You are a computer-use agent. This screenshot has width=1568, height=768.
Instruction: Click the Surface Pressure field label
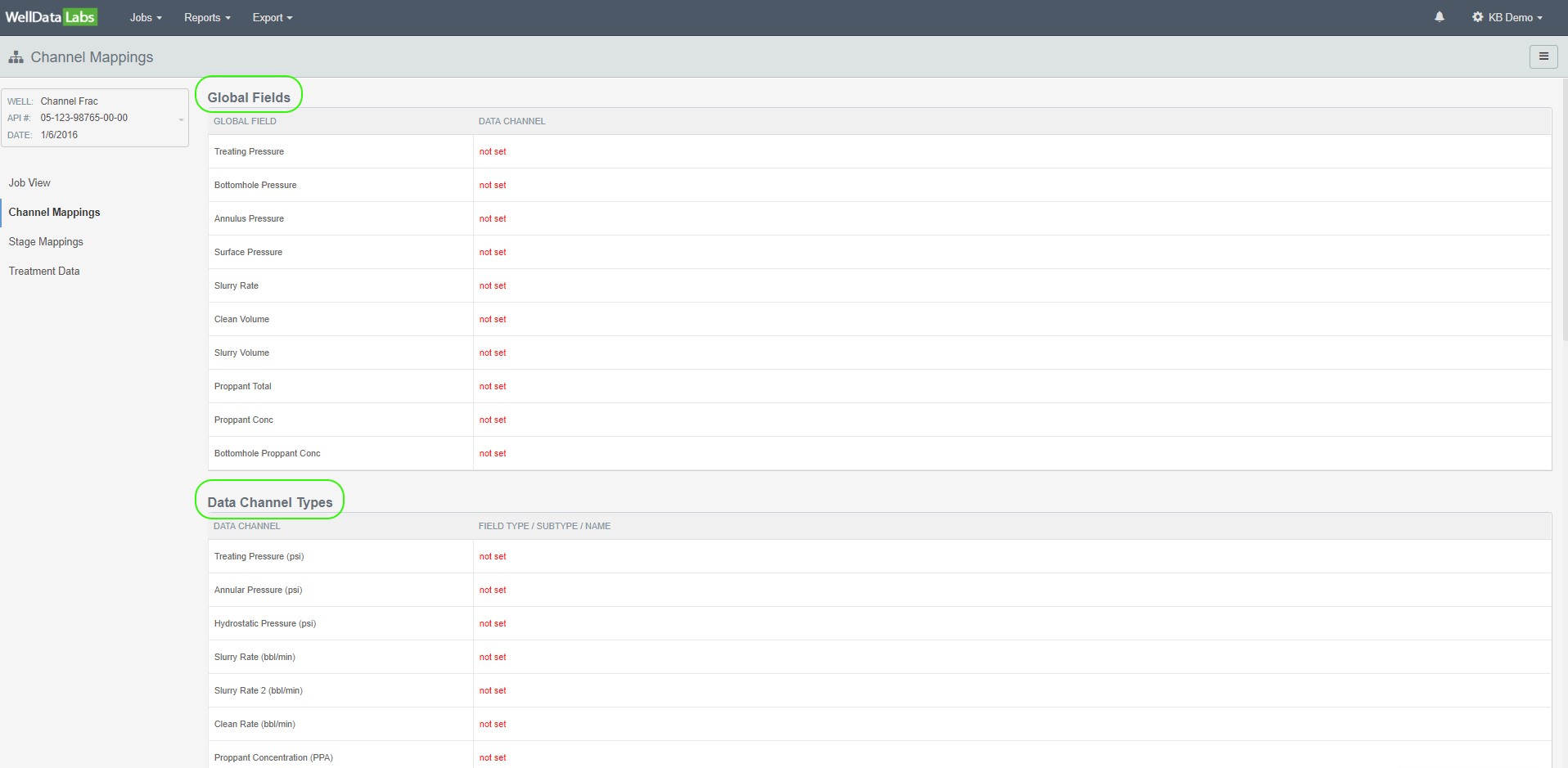(x=248, y=252)
